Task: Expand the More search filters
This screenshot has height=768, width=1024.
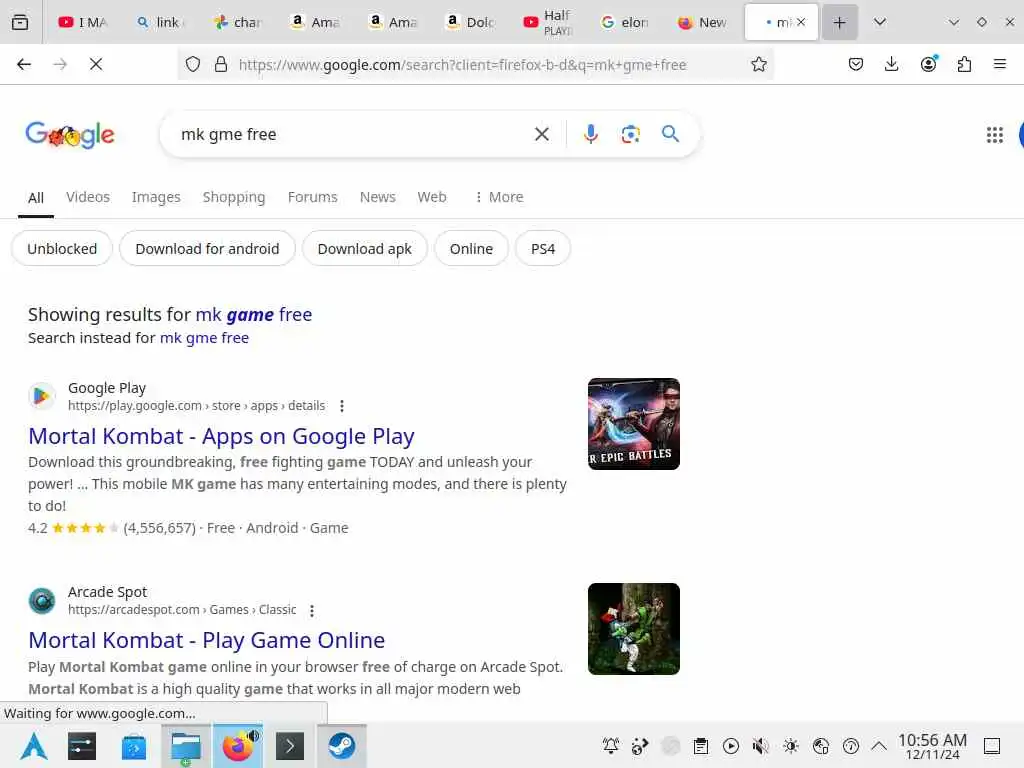Action: (499, 197)
